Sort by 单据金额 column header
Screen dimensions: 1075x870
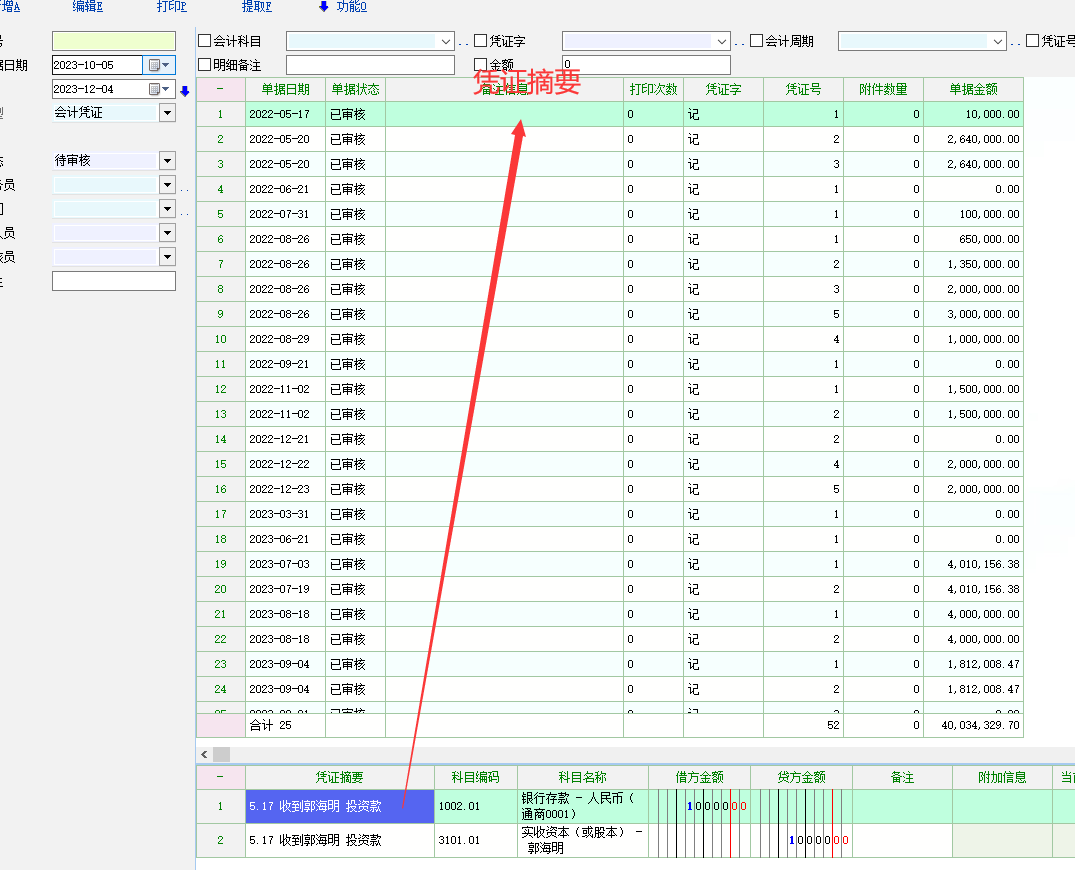coord(972,89)
